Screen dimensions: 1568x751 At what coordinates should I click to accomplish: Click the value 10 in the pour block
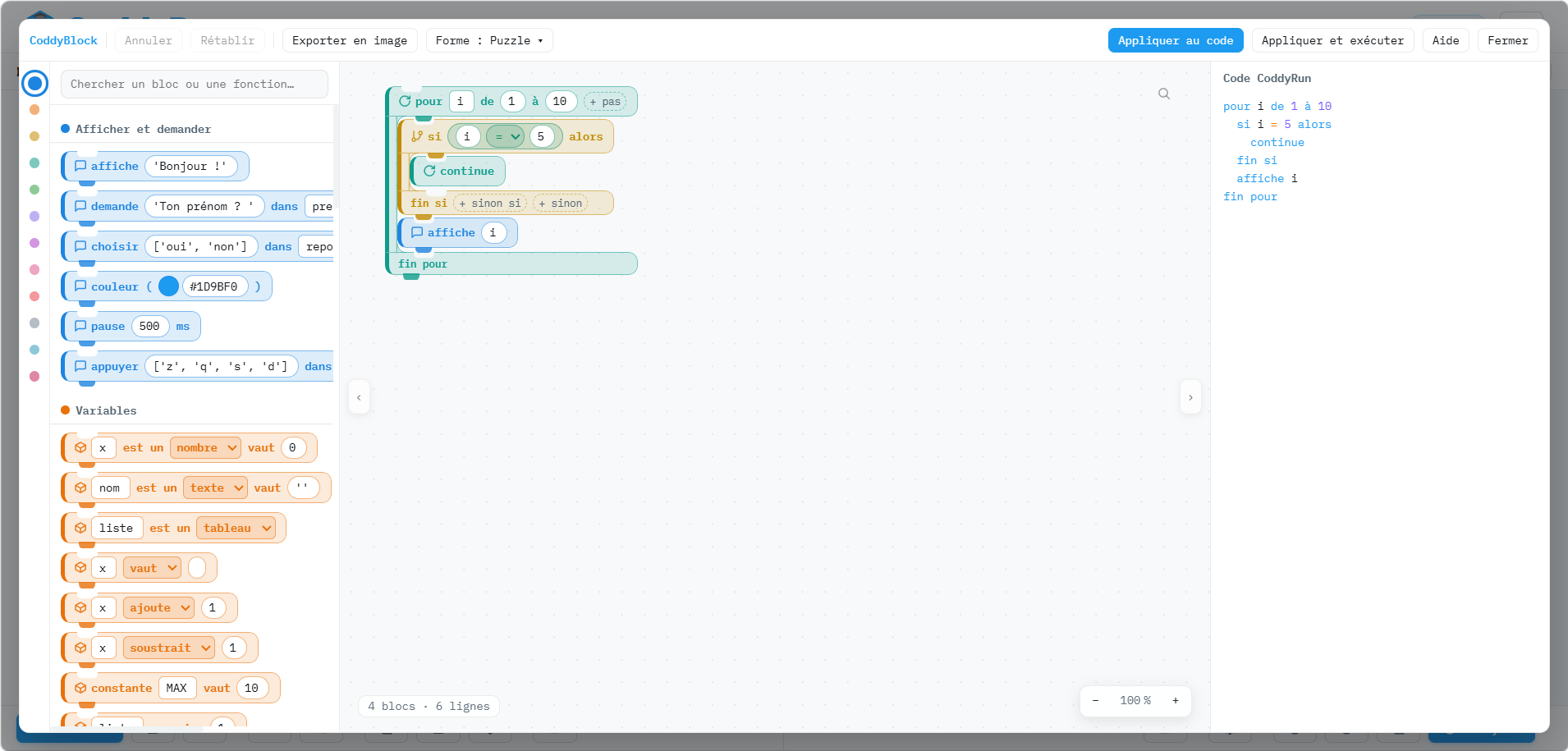tap(561, 101)
